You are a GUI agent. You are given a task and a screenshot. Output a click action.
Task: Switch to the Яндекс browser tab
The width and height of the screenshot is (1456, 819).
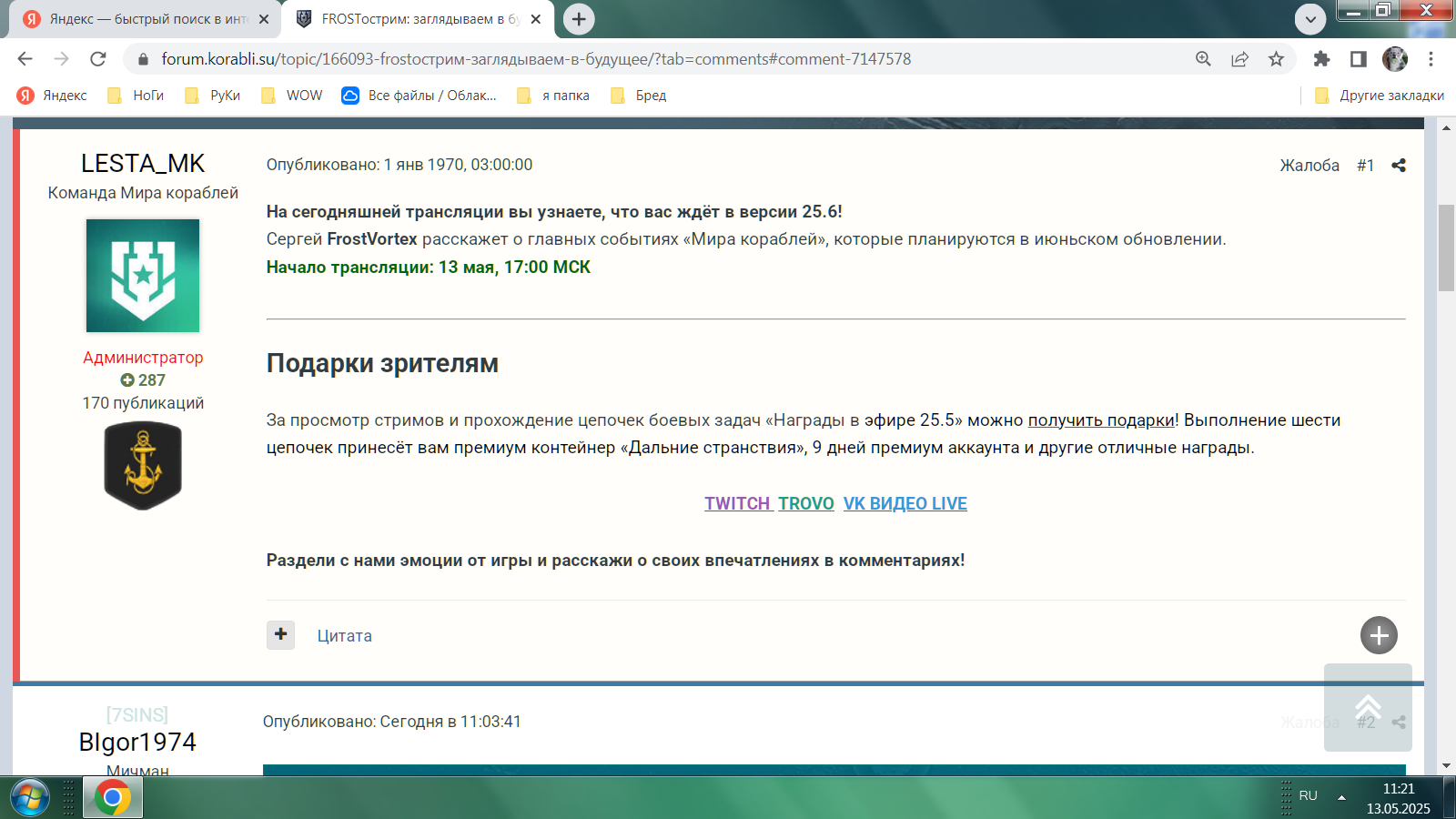click(147, 19)
